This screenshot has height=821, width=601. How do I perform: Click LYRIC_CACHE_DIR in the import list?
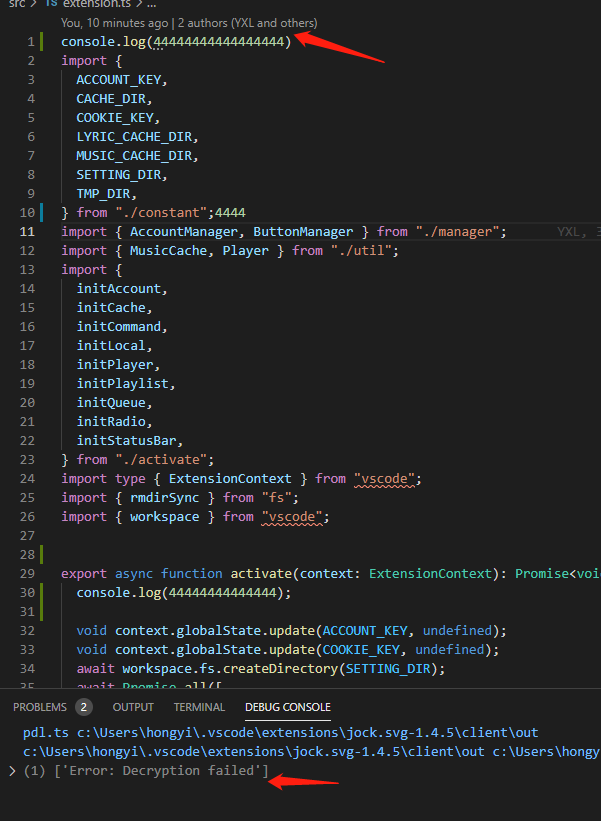tap(134, 137)
